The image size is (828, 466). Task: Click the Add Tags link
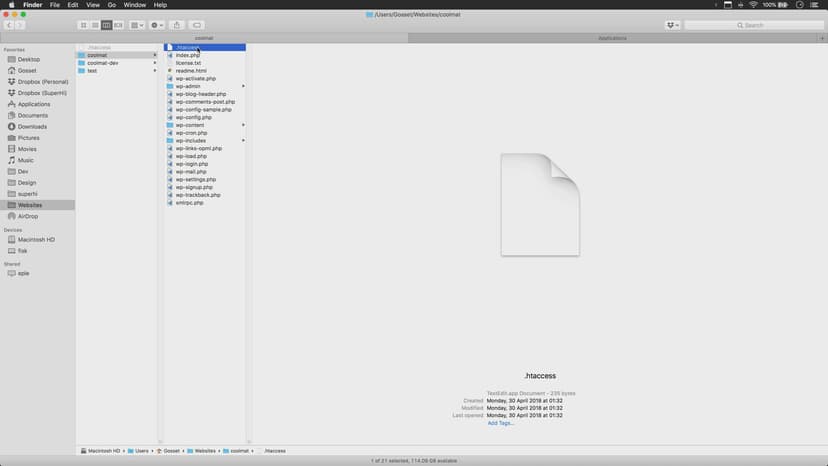(501, 423)
